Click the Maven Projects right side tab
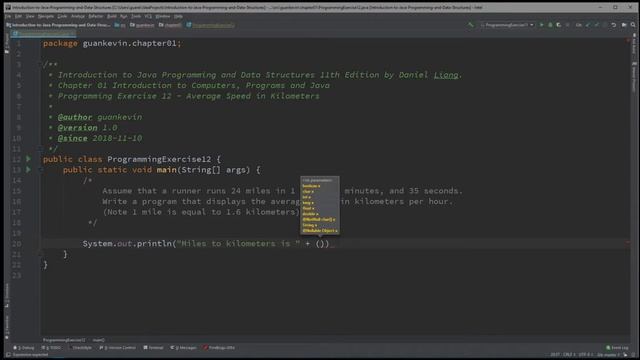This screenshot has height=360, width=640. 634,78
